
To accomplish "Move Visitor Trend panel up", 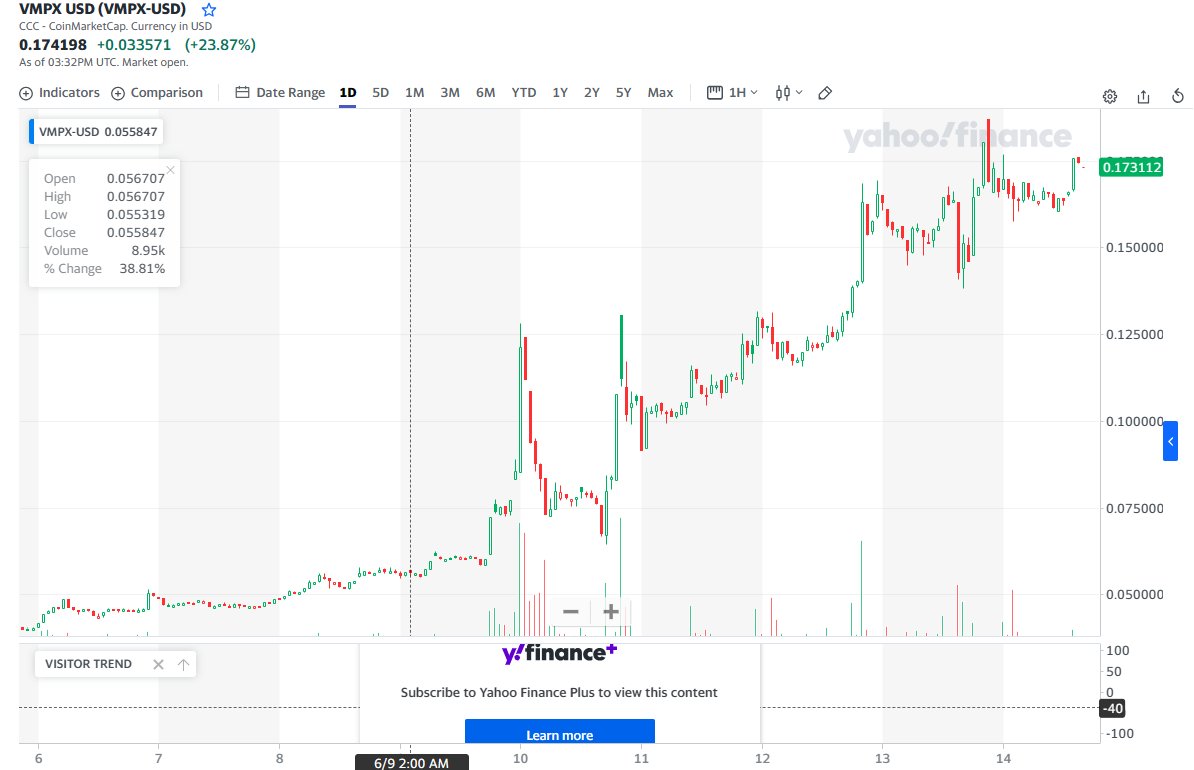I will 184,664.
